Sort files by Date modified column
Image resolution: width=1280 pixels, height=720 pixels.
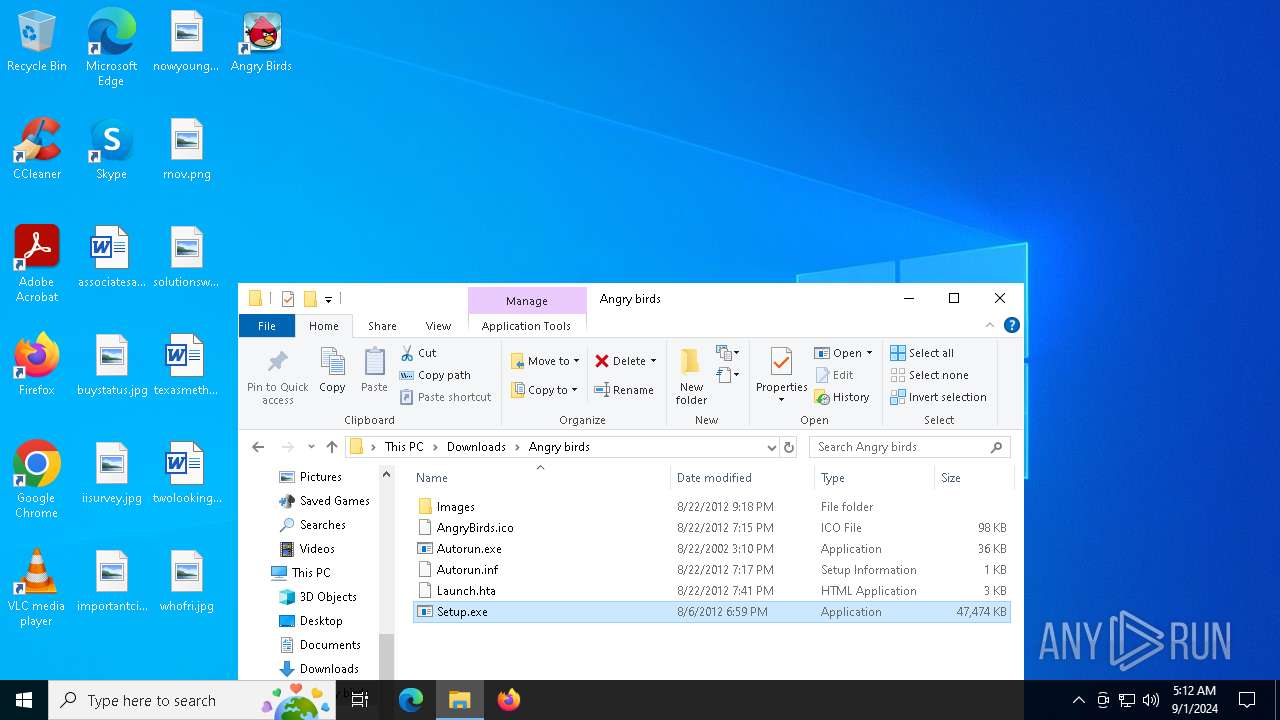point(742,478)
